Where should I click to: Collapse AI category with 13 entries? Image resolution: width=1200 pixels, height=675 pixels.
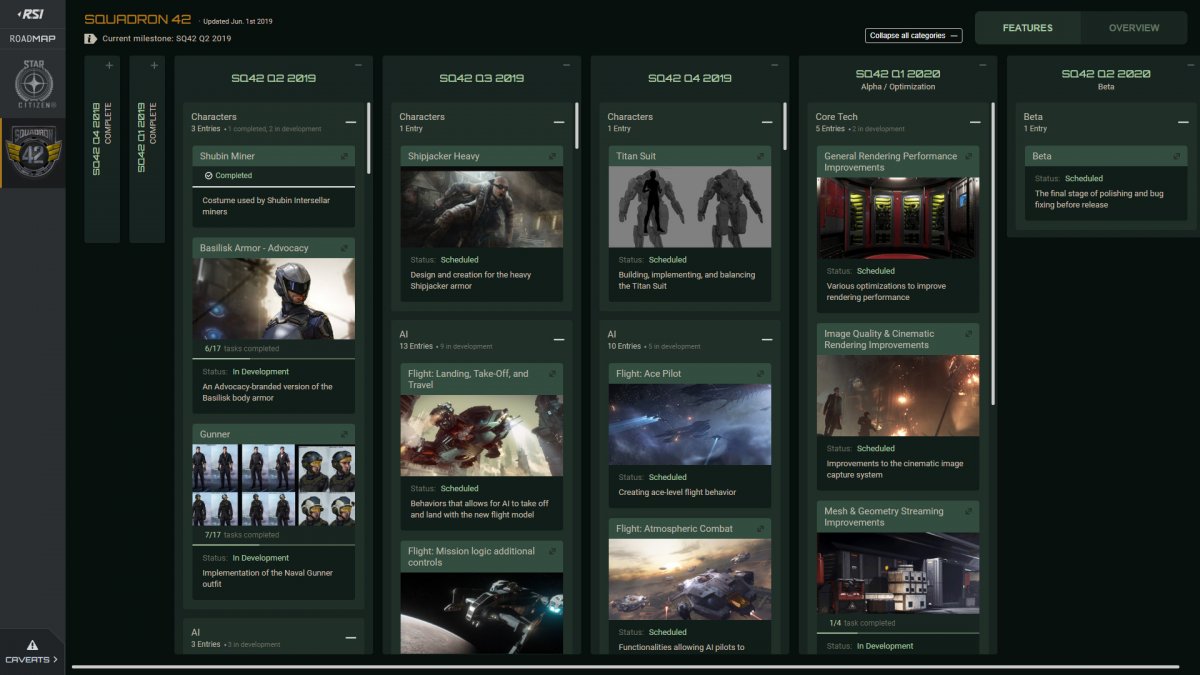click(558, 340)
